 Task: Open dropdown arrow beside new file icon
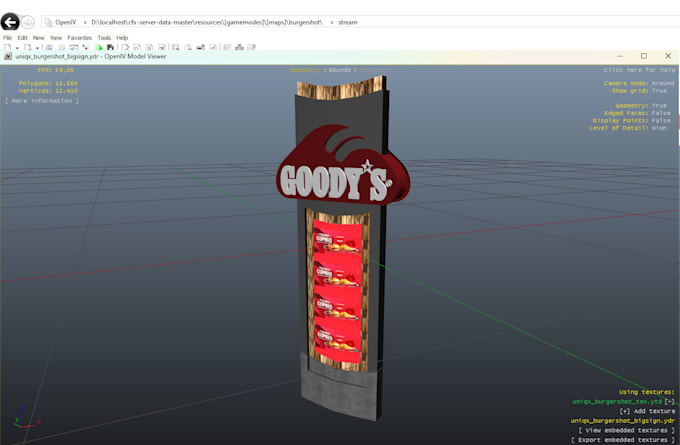coord(17,48)
